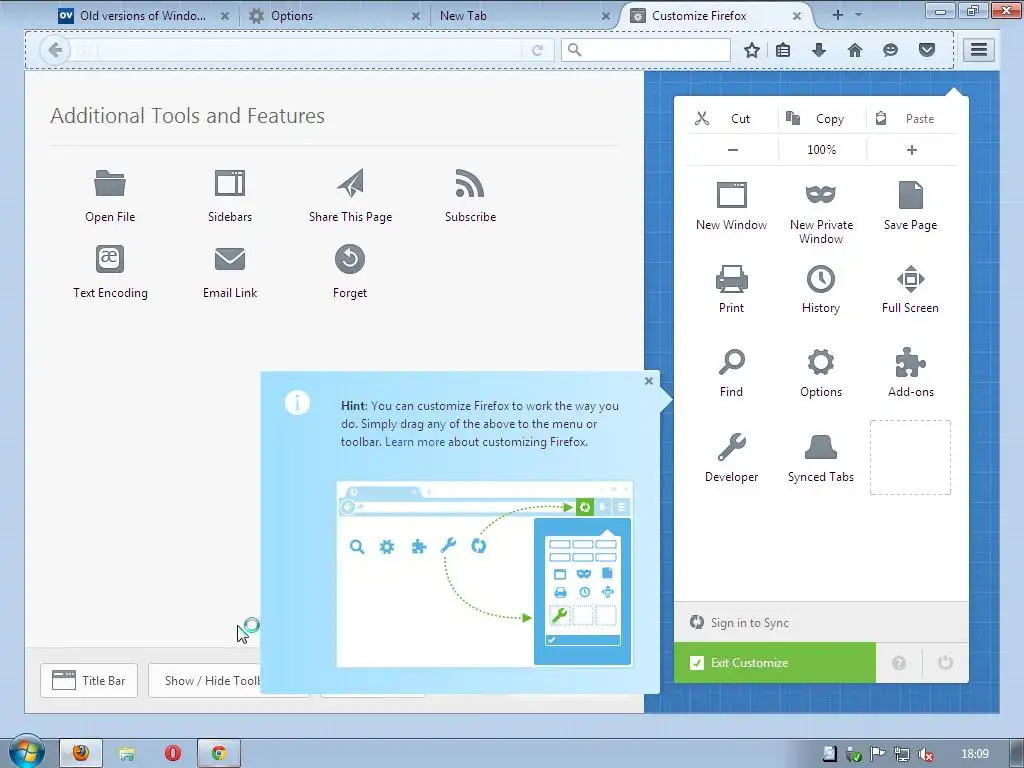Click the Developer wrench icon
This screenshot has height=768, width=1024.
[x=731, y=447]
